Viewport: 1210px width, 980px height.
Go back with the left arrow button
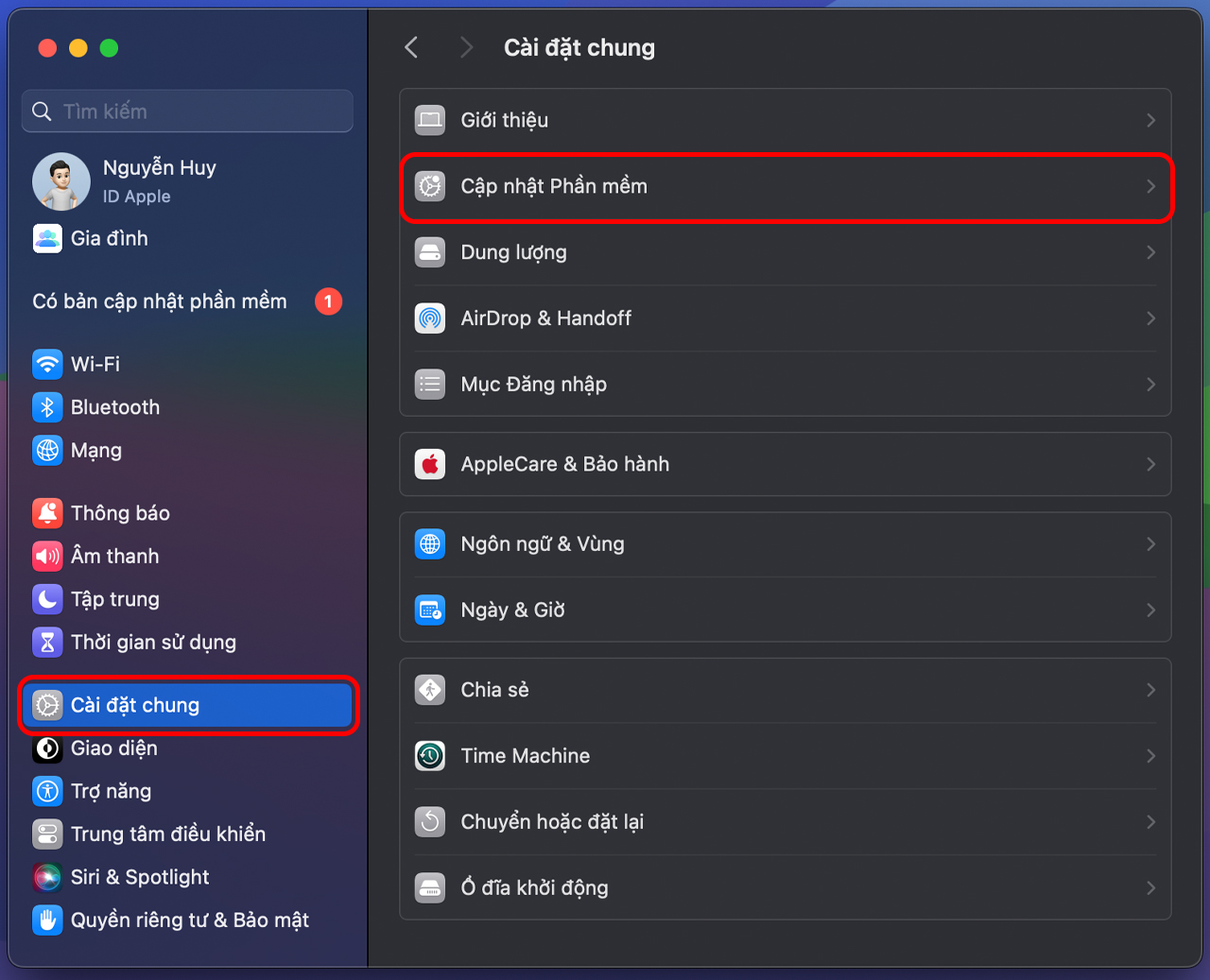pos(411,47)
